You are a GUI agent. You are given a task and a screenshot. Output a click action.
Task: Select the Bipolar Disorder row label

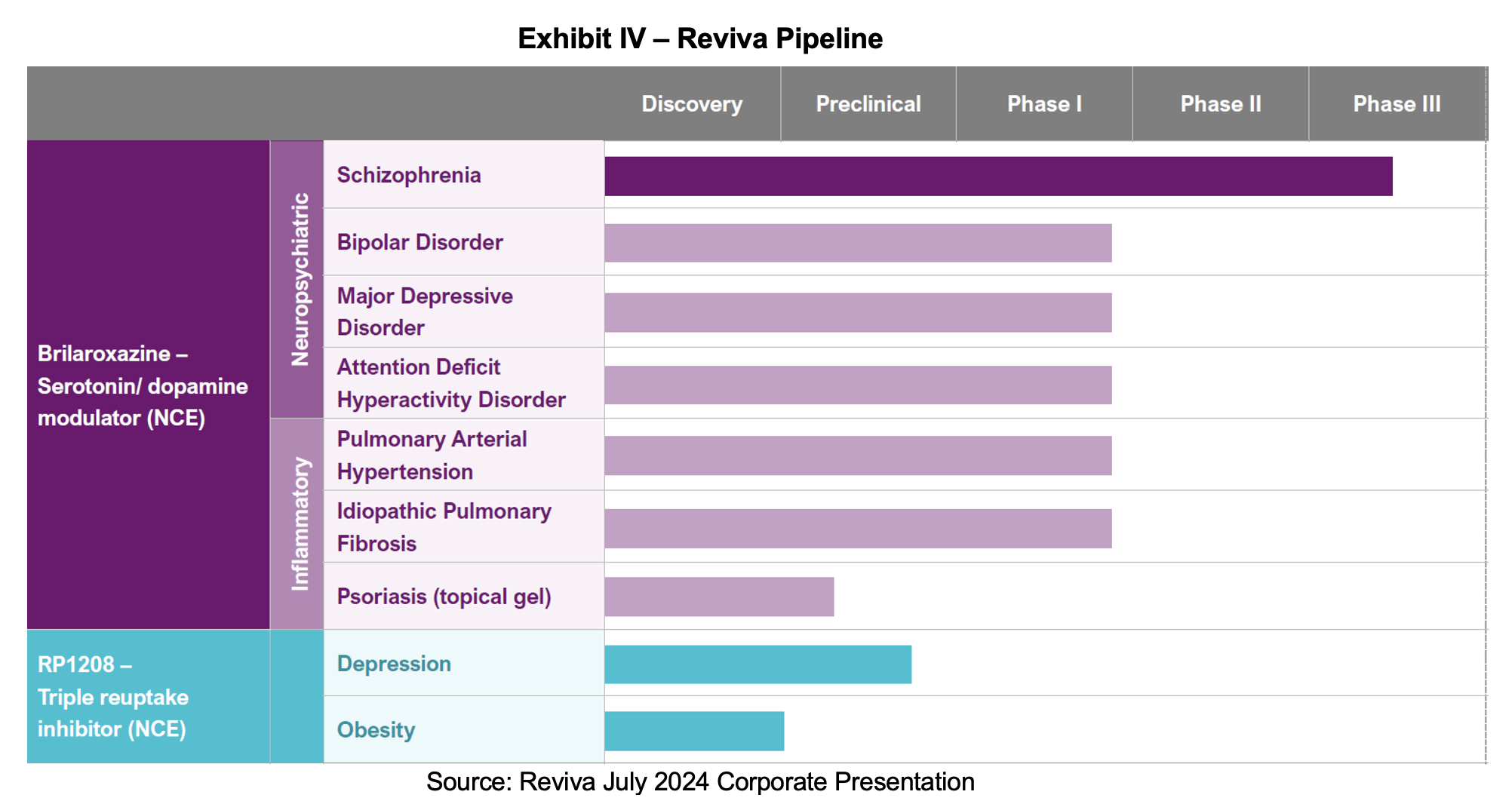click(419, 242)
